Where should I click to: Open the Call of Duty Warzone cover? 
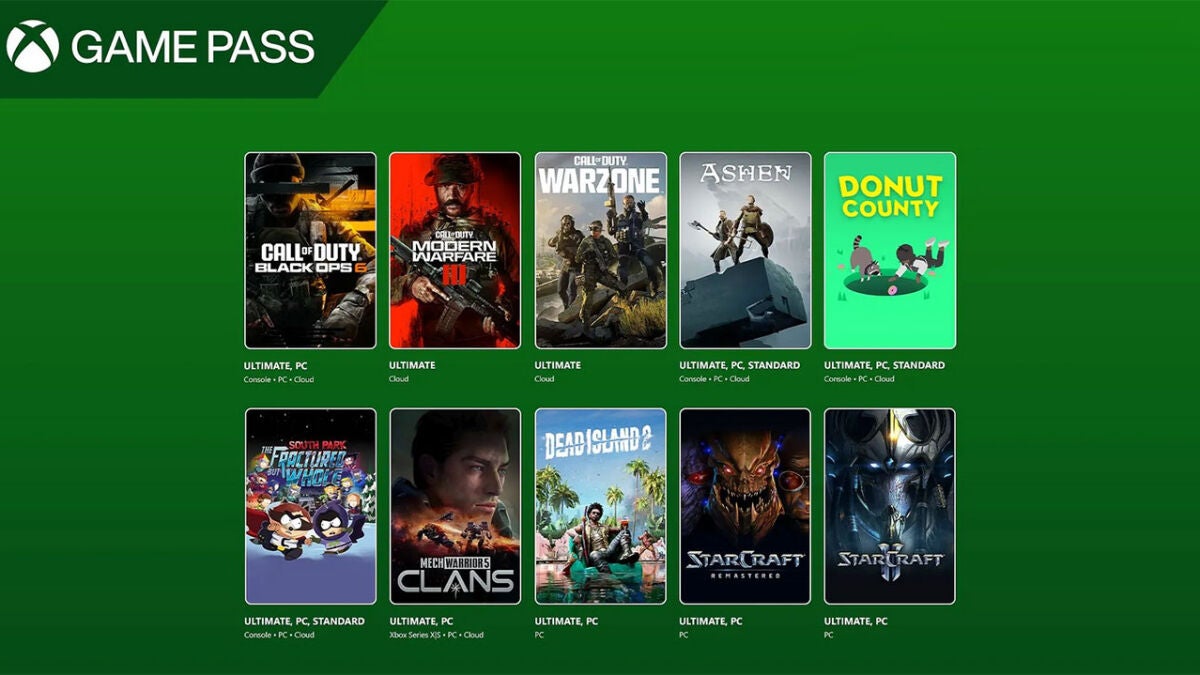pyautogui.click(x=600, y=250)
